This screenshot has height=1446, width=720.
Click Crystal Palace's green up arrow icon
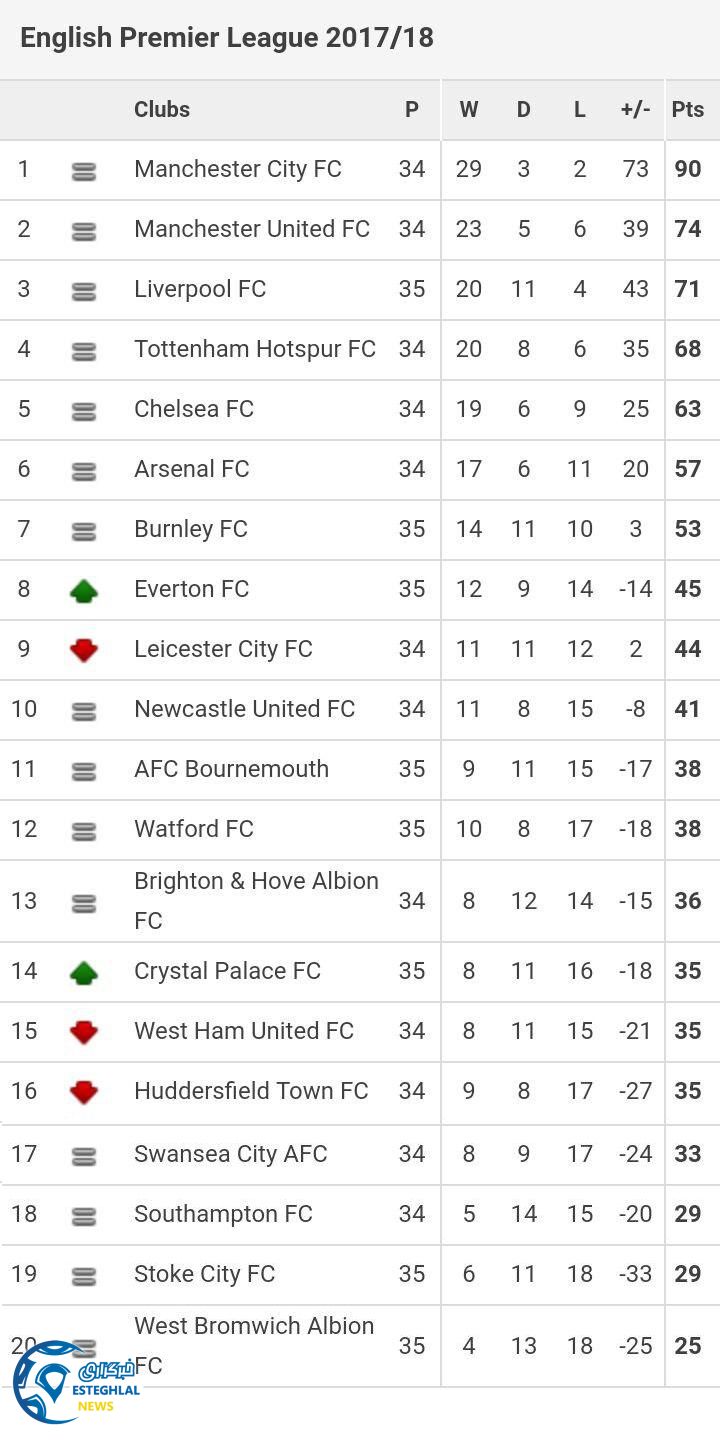coord(84,972)
